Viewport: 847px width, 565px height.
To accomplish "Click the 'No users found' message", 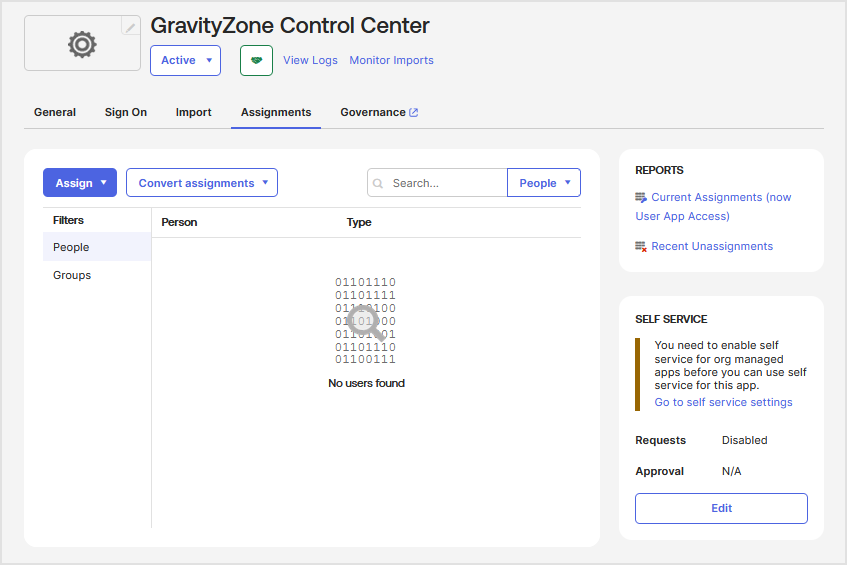I will tap(366, 383).
